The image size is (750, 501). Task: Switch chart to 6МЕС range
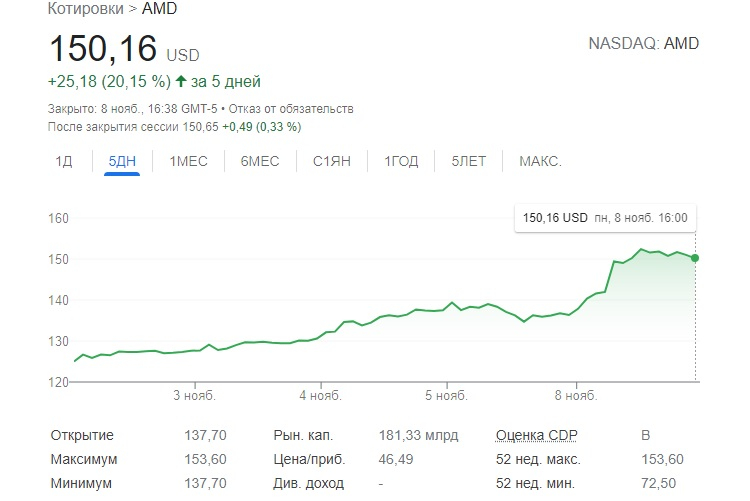(x=260, y=161)
